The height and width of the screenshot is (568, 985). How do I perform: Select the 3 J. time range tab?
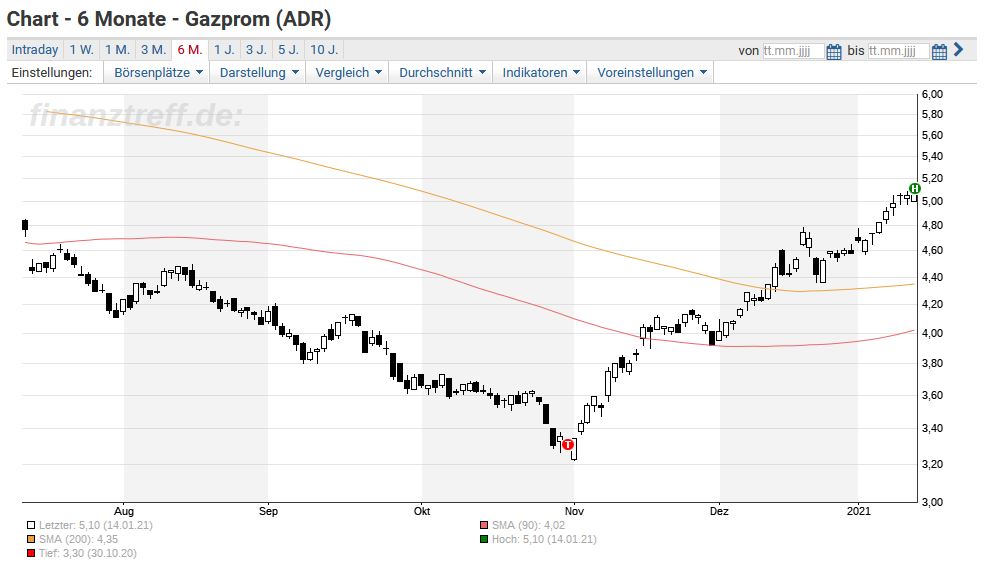pyautogui.click(x=256, y=50)
